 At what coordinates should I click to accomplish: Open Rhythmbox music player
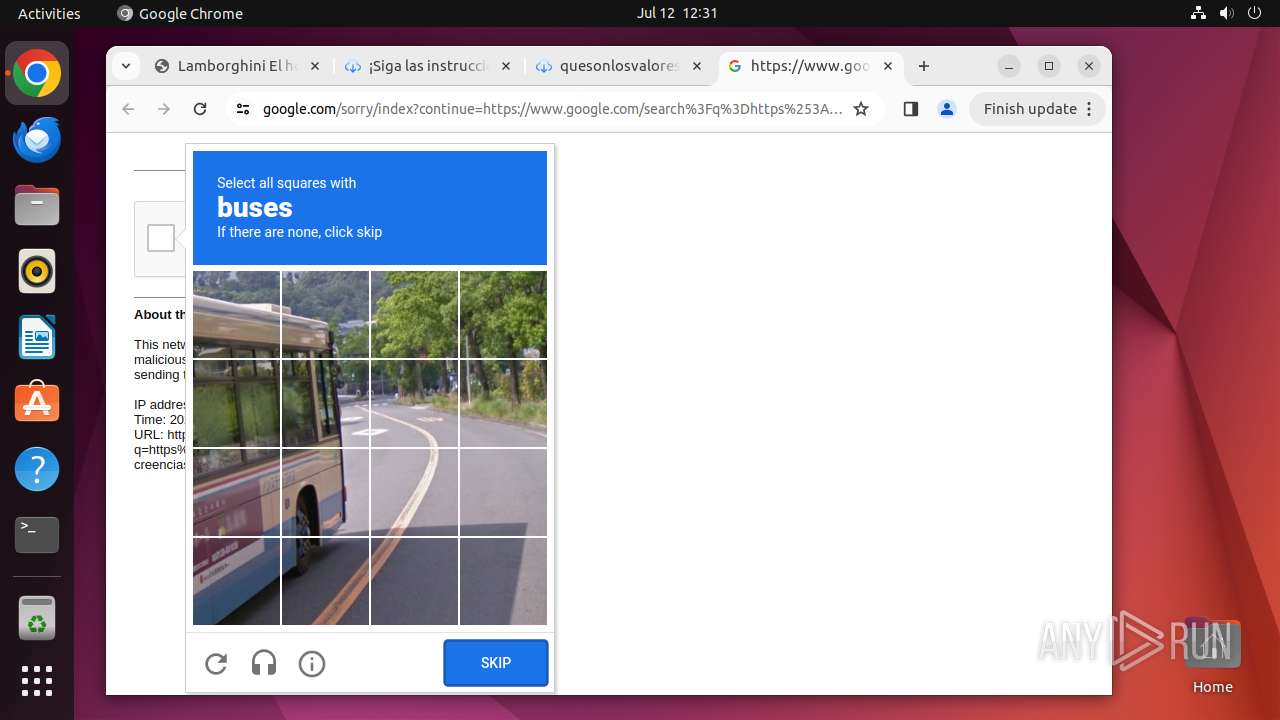point(37,271)
